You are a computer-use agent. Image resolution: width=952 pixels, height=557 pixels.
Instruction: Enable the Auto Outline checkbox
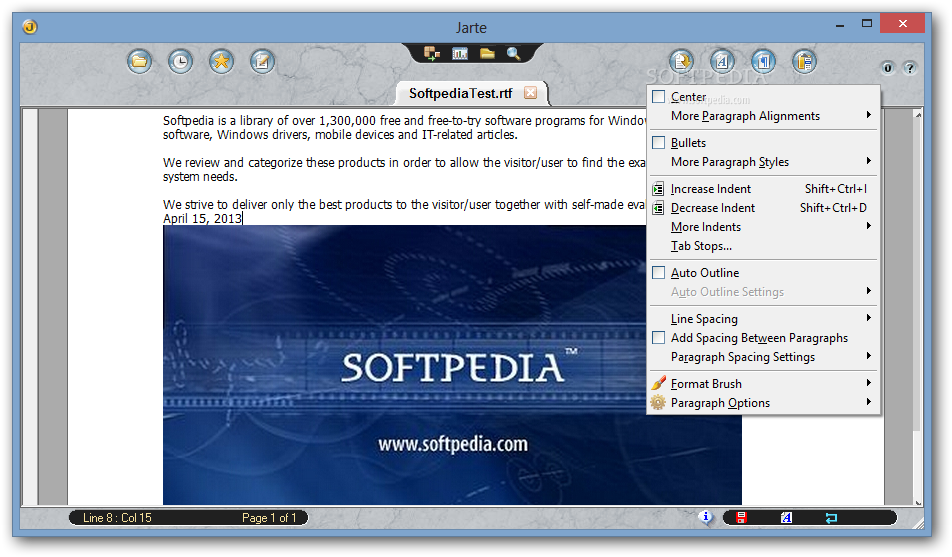[x=658, y=273]
